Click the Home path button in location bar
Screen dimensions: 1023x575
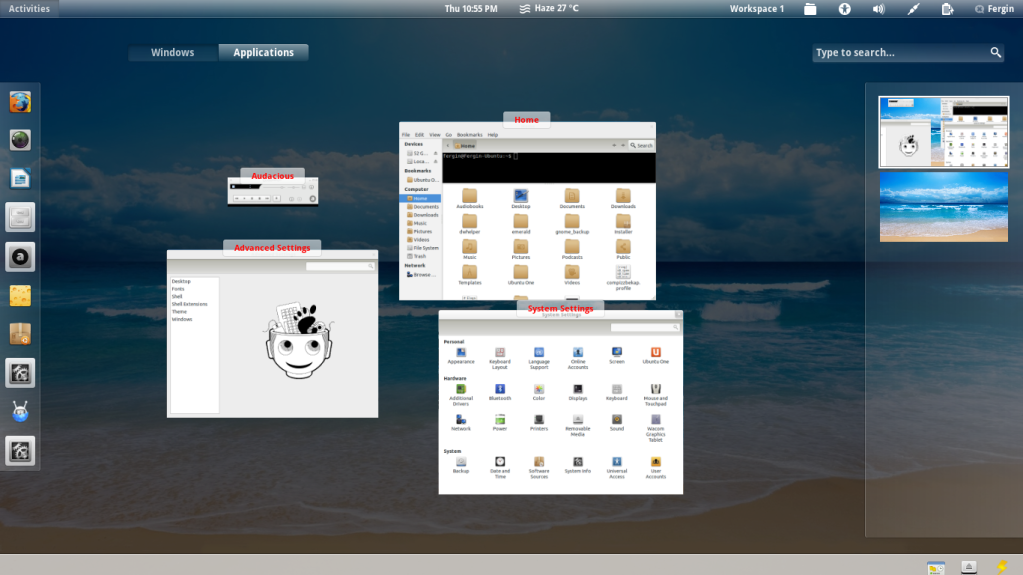point(465,146)
